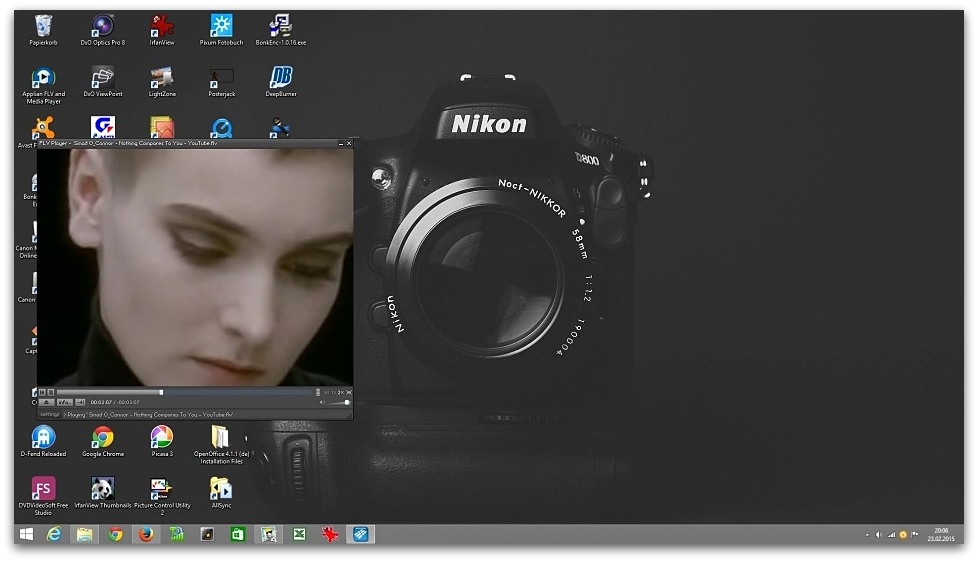Open the Papierkorb desktop icon
Screen dimensions: 978x562
pyautogui.click(x=43, y=30)
